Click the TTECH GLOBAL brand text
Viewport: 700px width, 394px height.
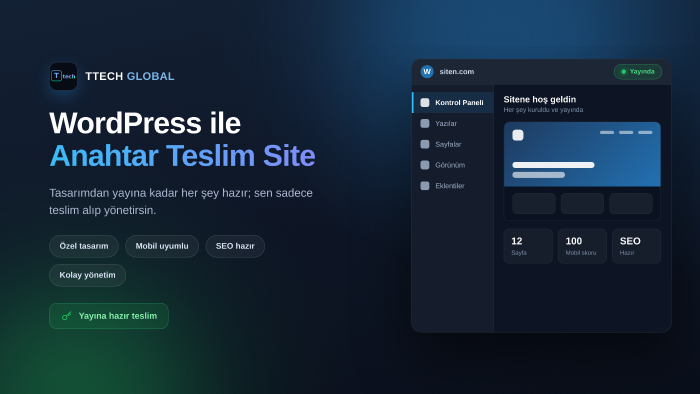tap(129, 76)
